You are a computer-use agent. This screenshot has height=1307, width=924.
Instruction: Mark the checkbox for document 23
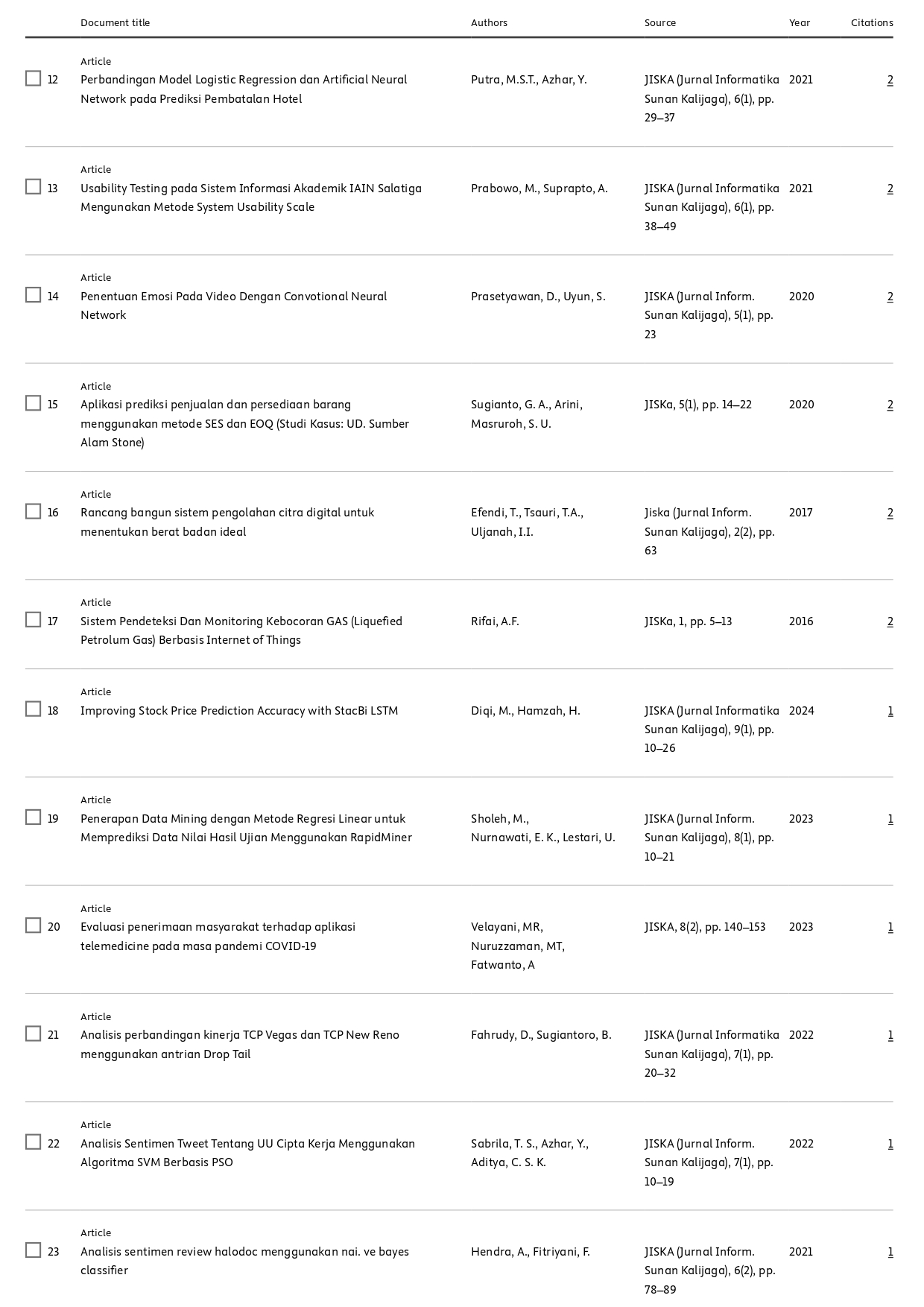coord(33,1250)
